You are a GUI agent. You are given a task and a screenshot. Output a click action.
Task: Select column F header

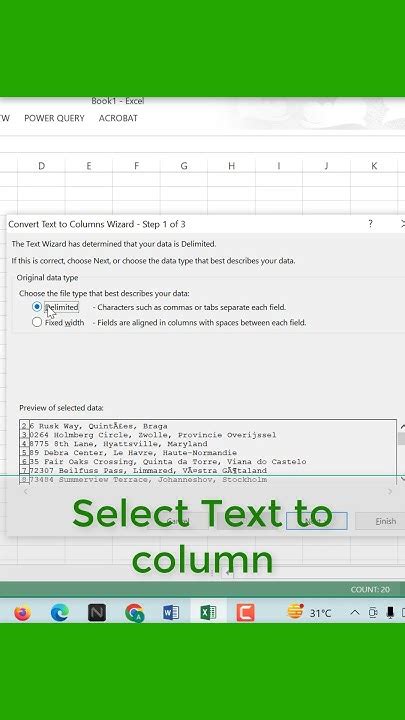[x=136, y=166]
